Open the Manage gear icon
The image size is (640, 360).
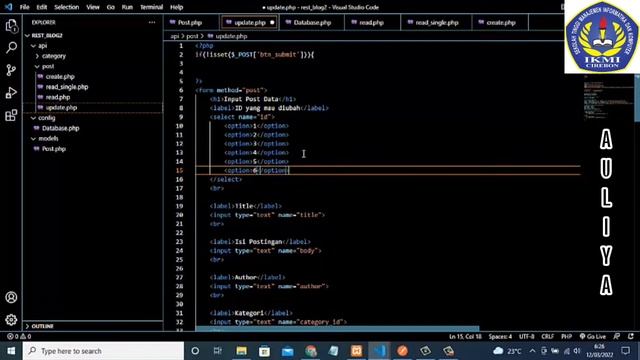[11, 320]
